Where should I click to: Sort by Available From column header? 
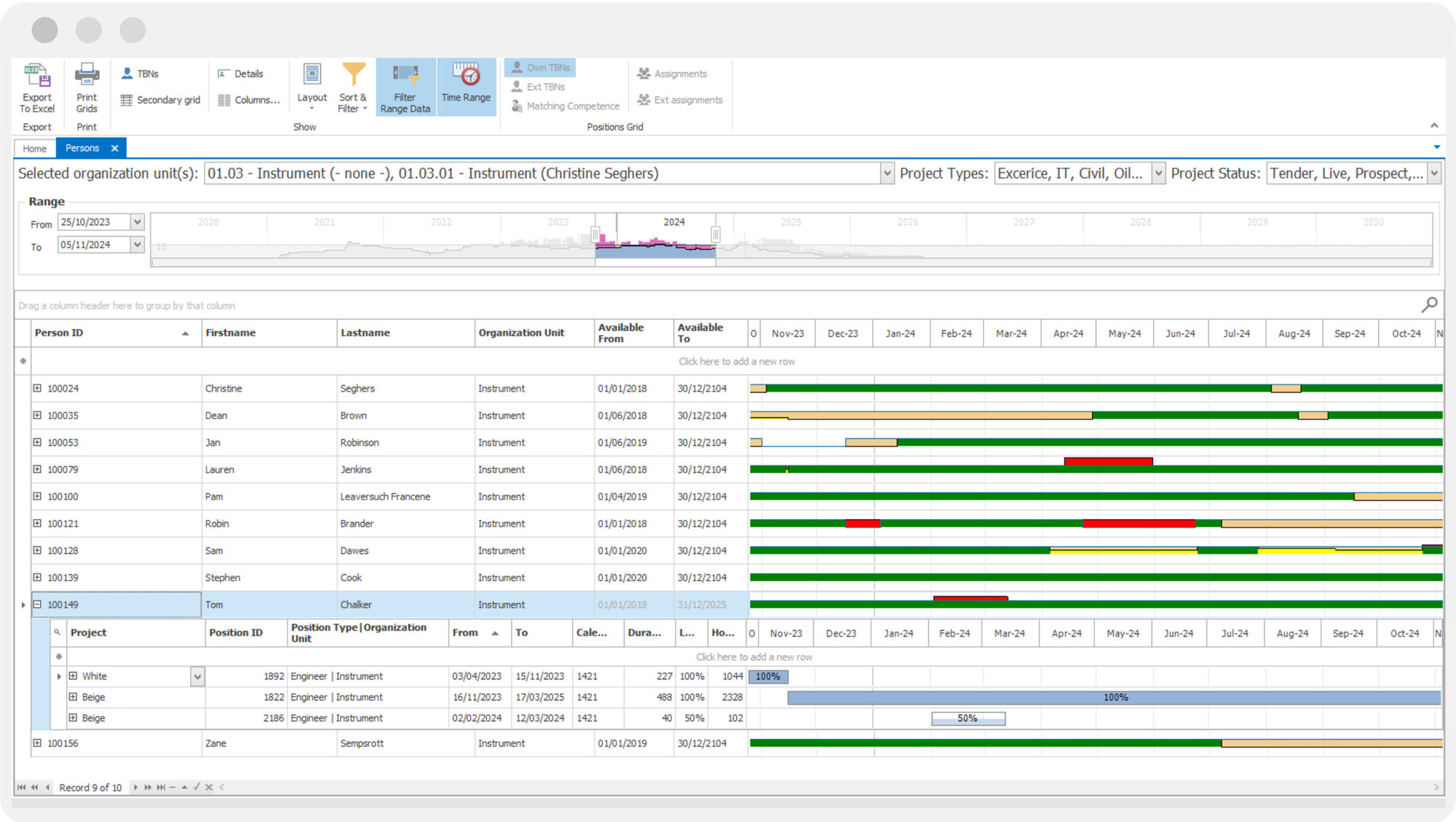[x=633, y=333]
